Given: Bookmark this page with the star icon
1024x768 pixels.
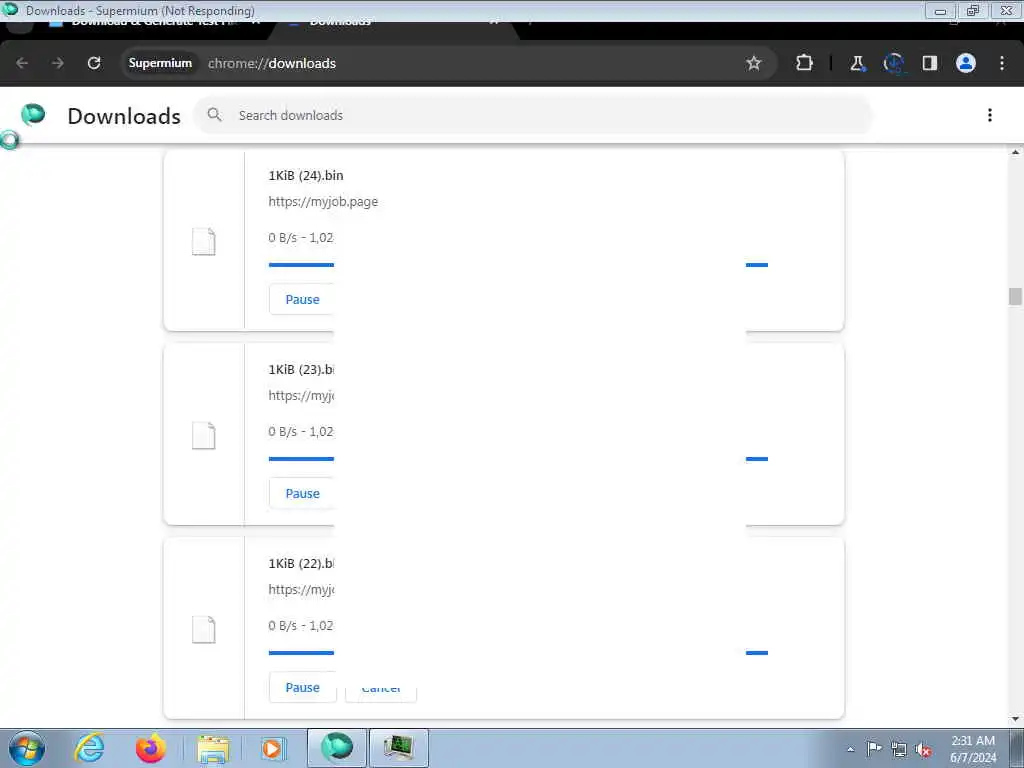Looking at the screenshot, I should coord(754,63).
